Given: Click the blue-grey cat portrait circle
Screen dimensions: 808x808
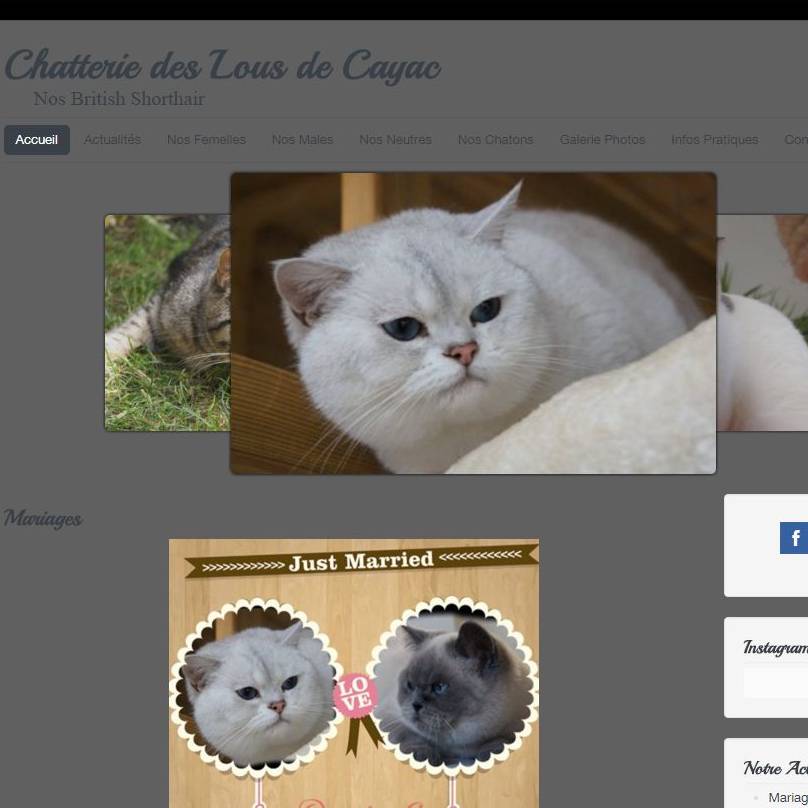Looking at the screenshot, I should click(454, 685).
